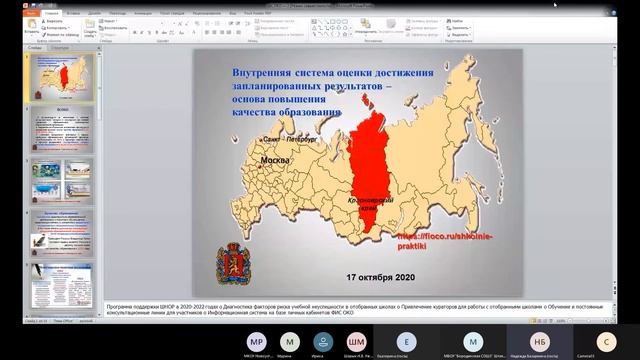Click the date text '17 октября 2020'
640x360 pixels.
(x=381, y=277)
